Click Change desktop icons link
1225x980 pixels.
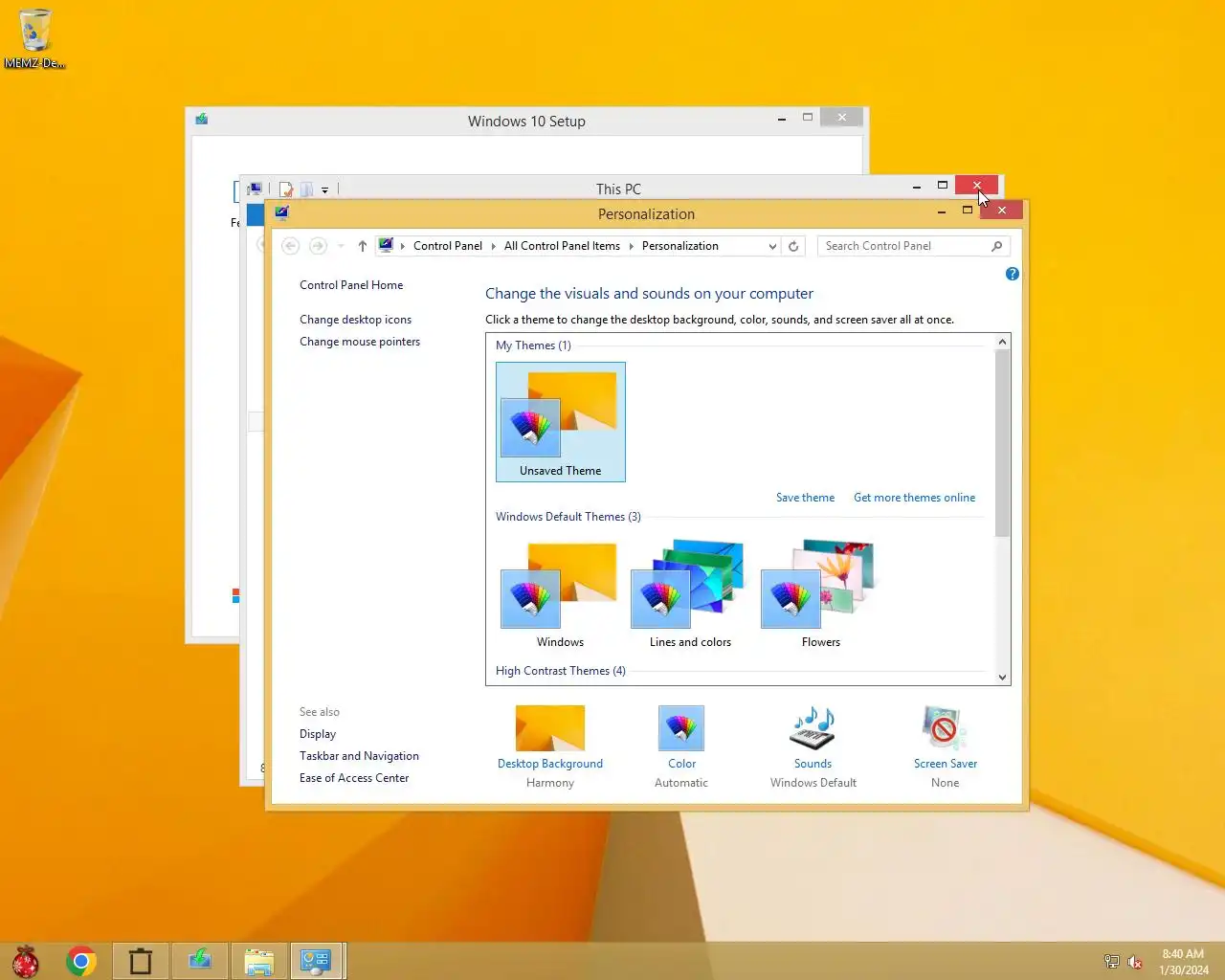tap(355, 320)
